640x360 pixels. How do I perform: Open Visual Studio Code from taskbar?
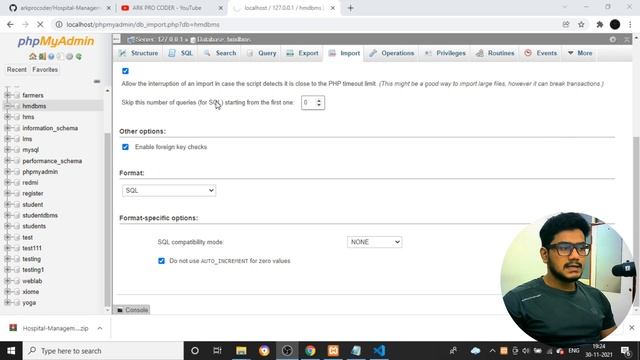379,351
